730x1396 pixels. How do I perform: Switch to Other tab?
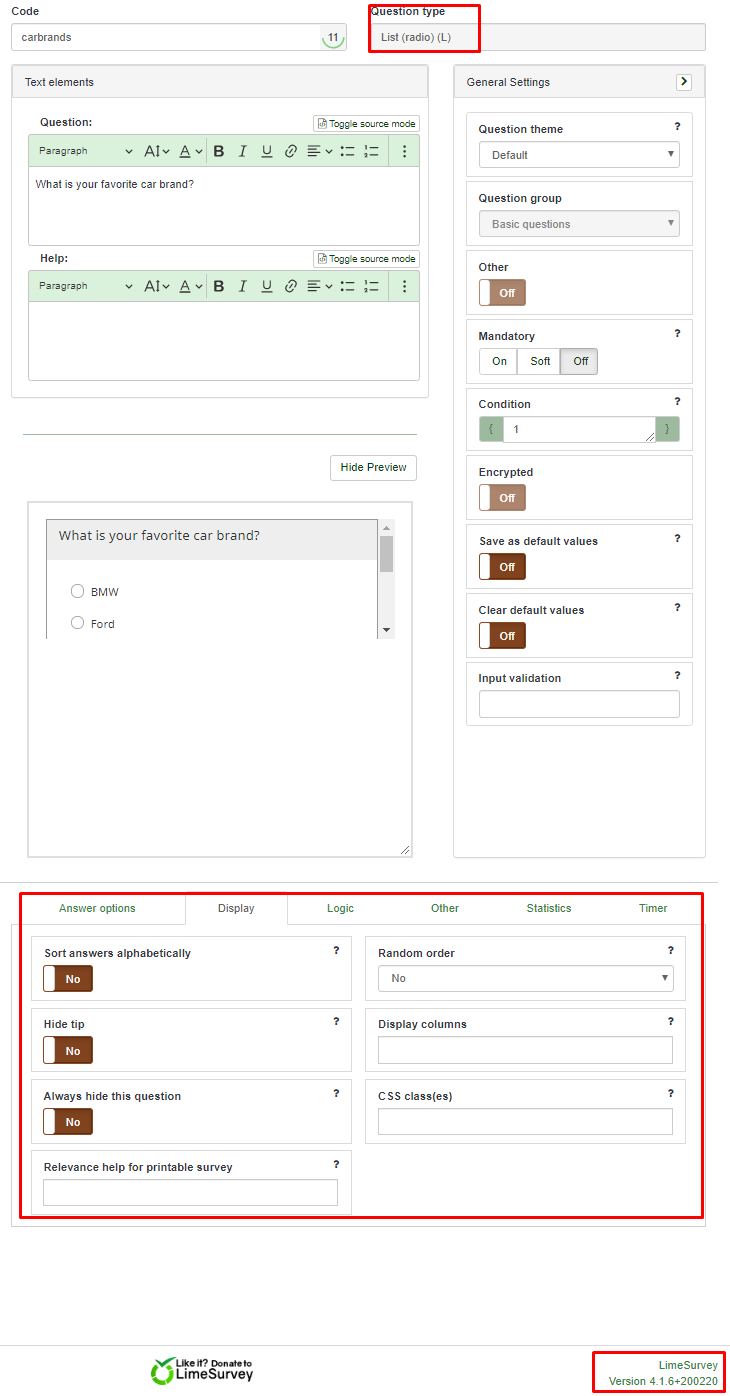point(445,908)
